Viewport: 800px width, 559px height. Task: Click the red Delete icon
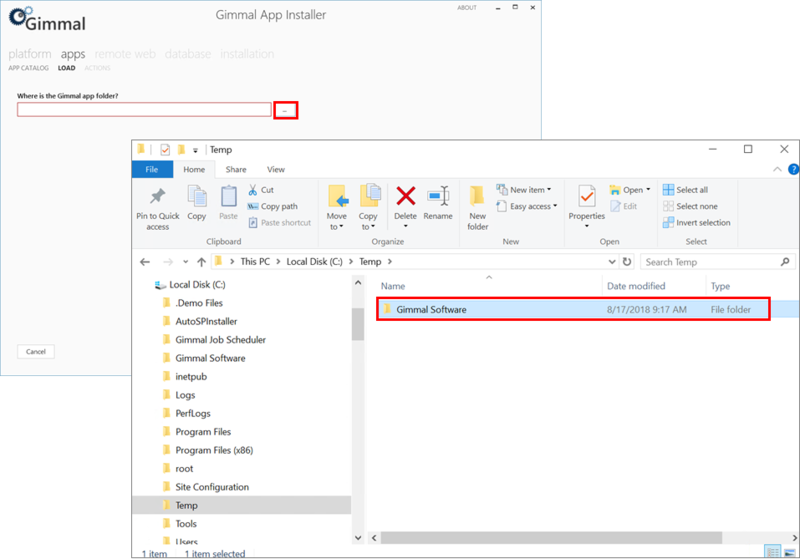click(x=405, y=197)
